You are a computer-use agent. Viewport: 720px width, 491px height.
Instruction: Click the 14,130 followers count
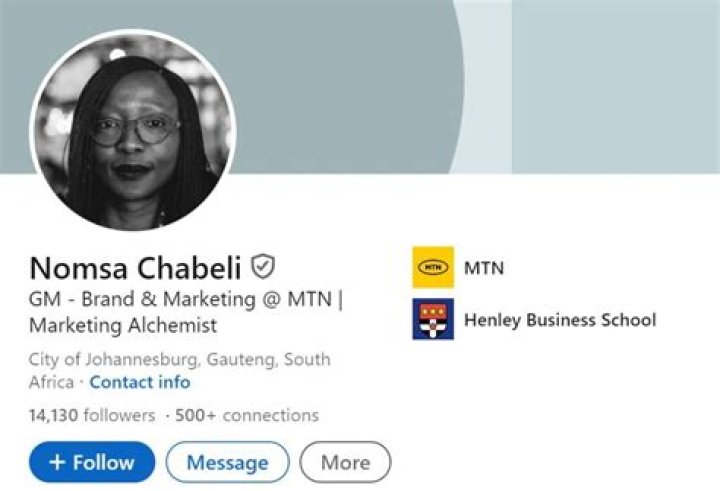(92, 415)
